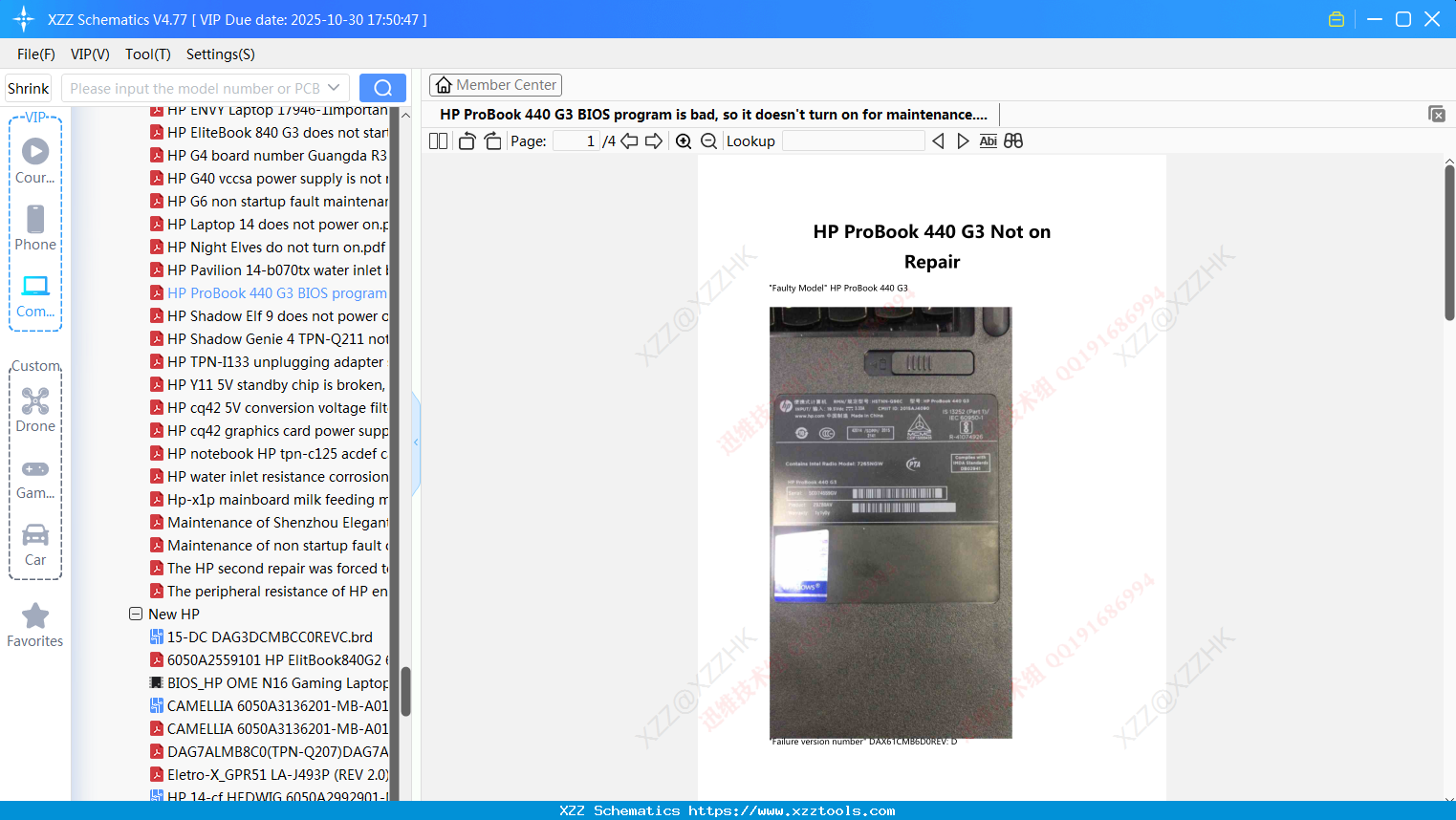
Task: Open HP Pavilion 14-b070tx water inlet file
Action: (269, 270)
